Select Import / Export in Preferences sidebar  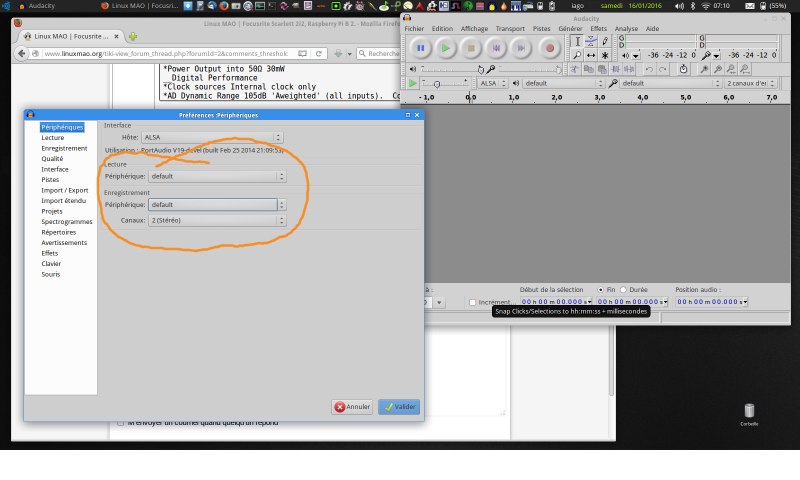[x=65, y=190]
